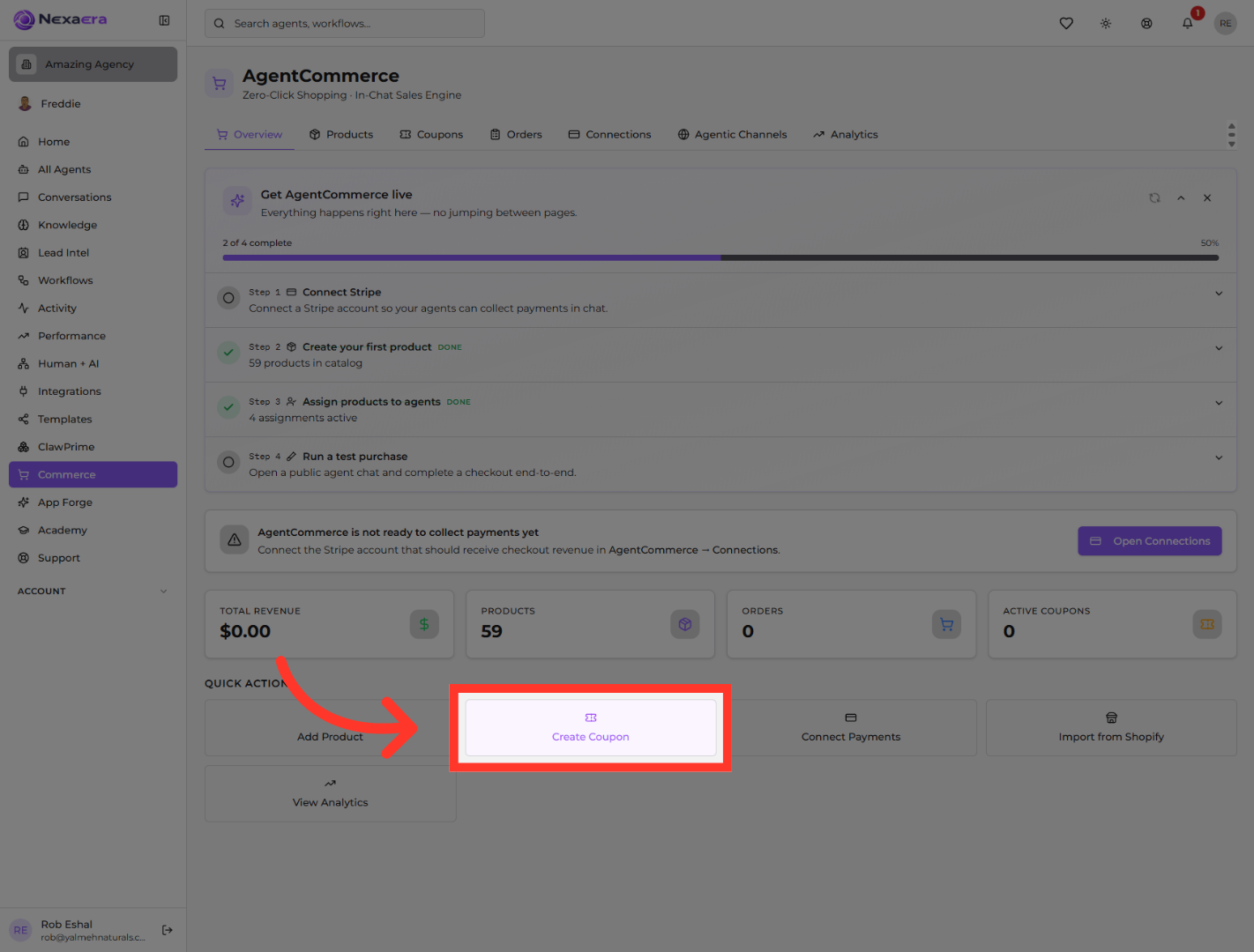Expand Step 1 Connect Stripe
This screenshot has width=1254, height=952.
point(1219,294)
